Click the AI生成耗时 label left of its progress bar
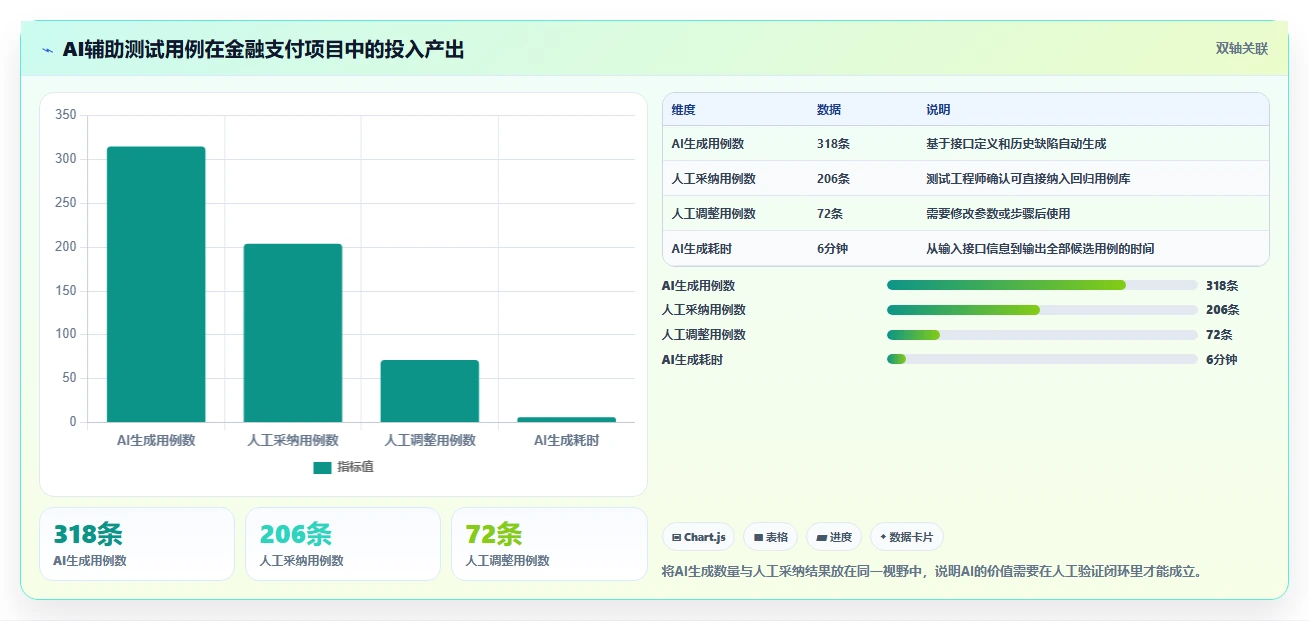 pos(692,360)
